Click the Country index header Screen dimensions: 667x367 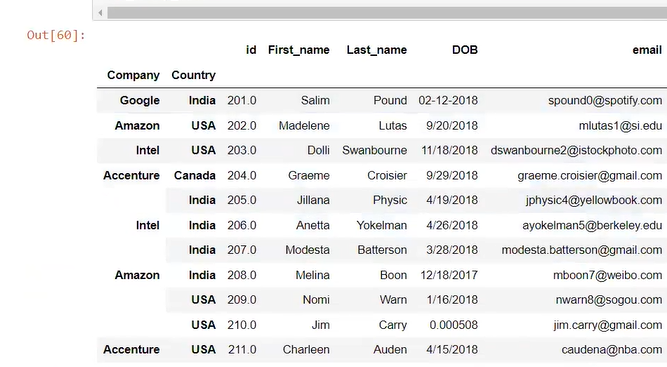(x=194, y=75)
